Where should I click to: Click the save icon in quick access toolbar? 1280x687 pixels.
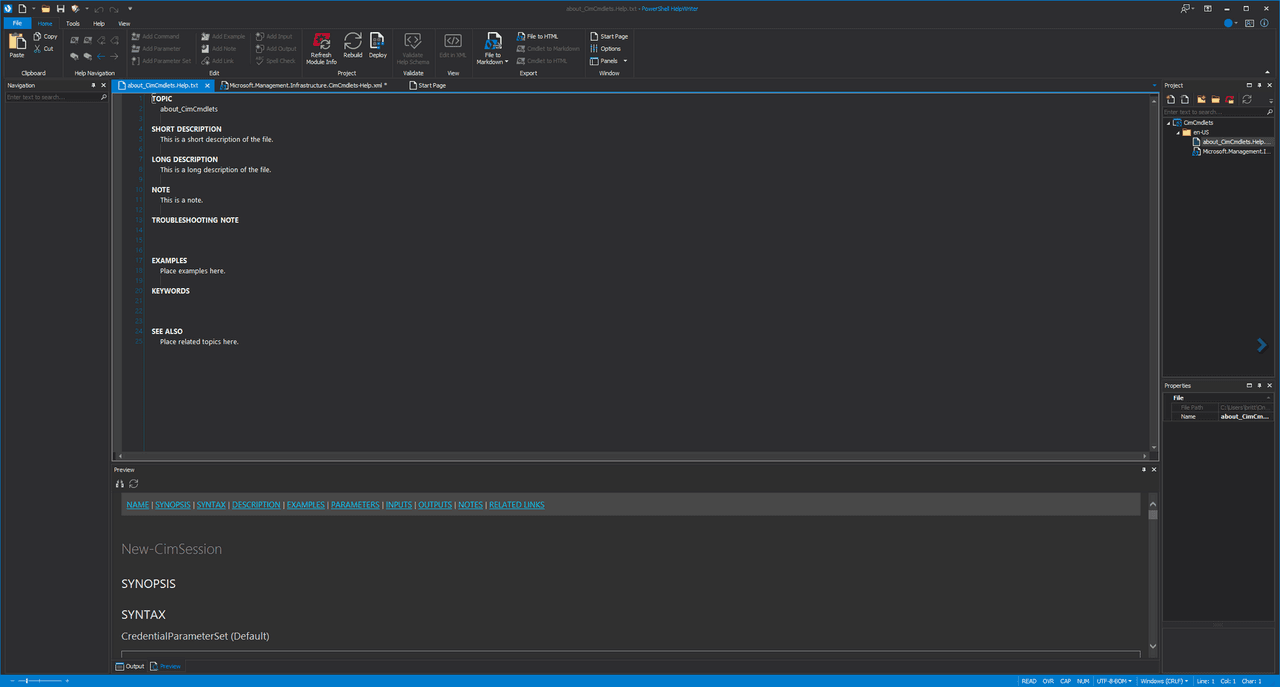[x=60, y=8]
